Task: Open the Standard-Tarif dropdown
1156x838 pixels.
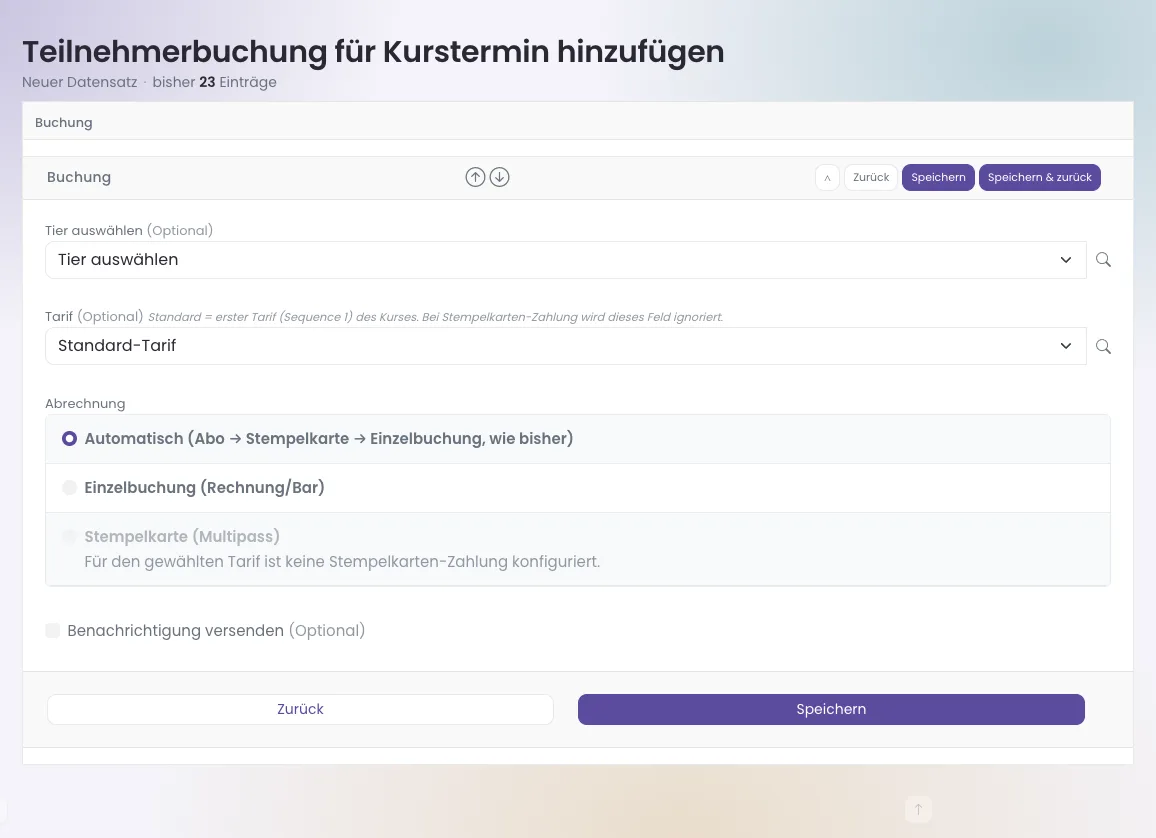Action: tap(565, 346)
